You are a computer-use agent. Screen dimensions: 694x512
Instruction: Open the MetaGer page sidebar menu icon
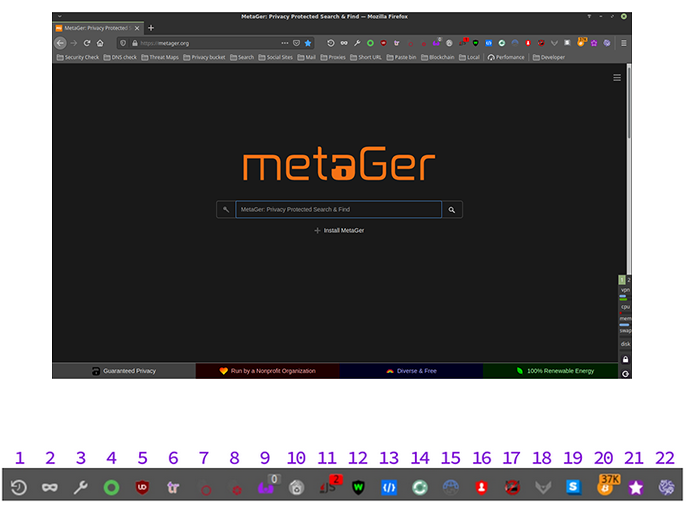pyautogui.click(x=617, y=78)
